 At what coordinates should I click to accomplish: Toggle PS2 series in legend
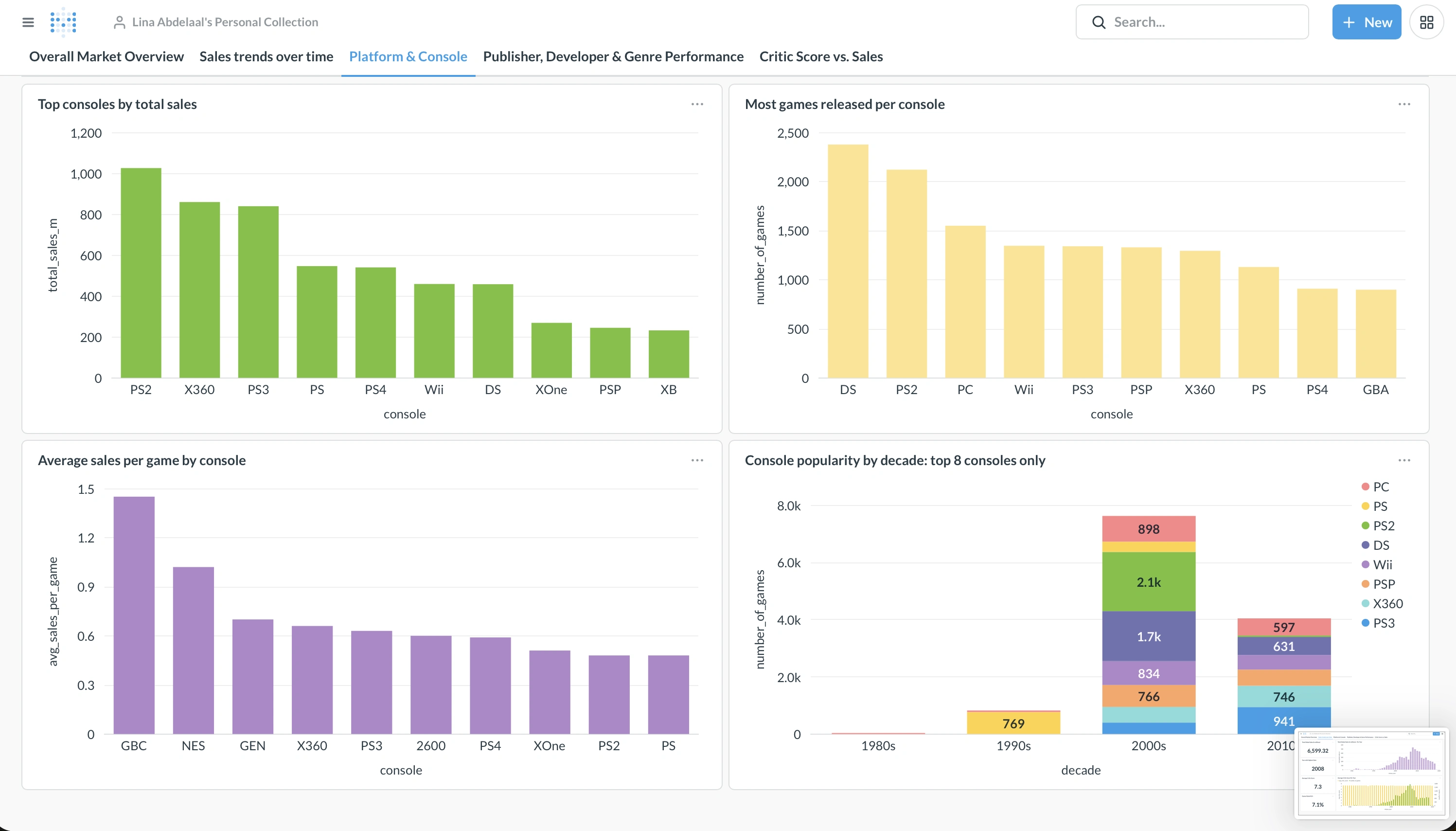point(1383,525)
